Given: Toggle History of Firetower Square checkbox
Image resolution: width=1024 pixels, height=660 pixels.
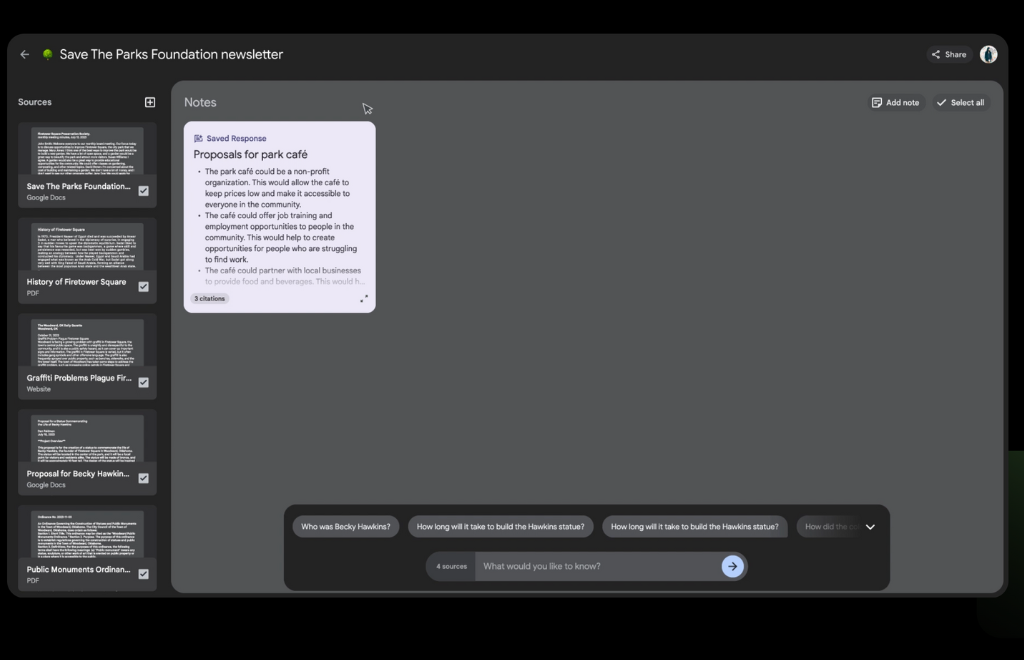Looking at the screenshot, I should [143, 287].
